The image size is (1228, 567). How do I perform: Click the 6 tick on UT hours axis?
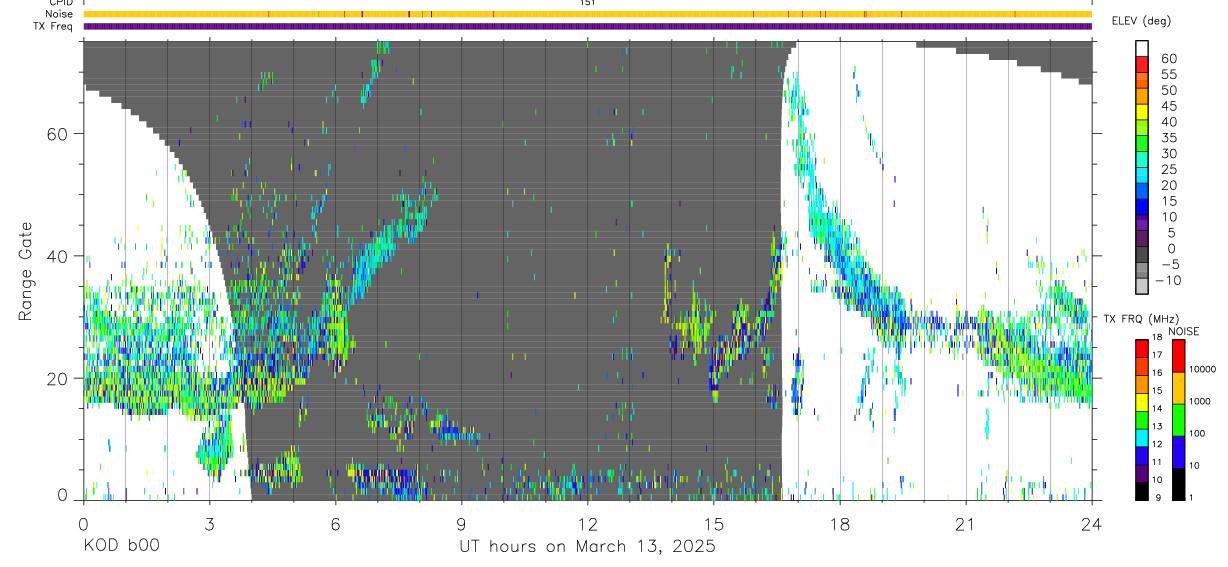[x=335, y=523]
